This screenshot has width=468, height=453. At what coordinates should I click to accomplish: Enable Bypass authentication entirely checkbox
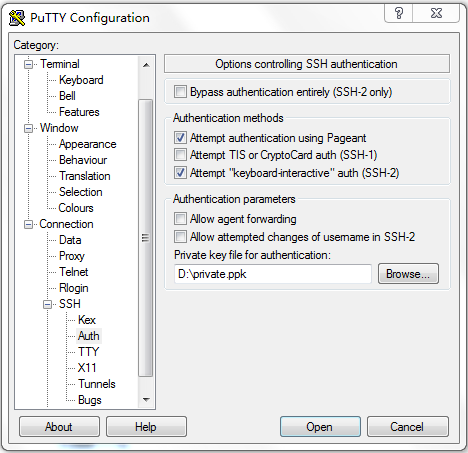pos(180,92)
